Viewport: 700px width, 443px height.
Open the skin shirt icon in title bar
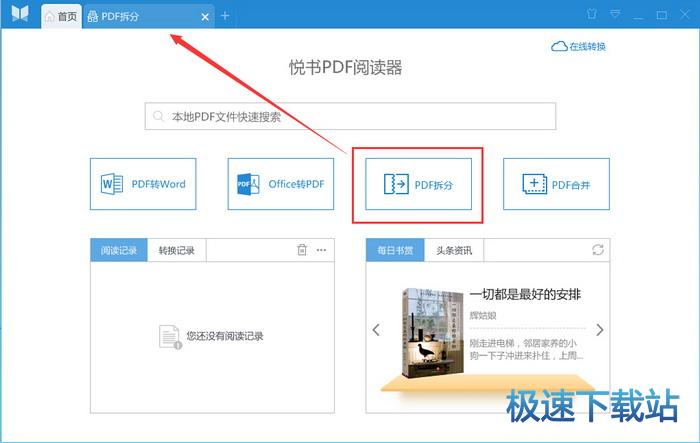pos(592,14)
